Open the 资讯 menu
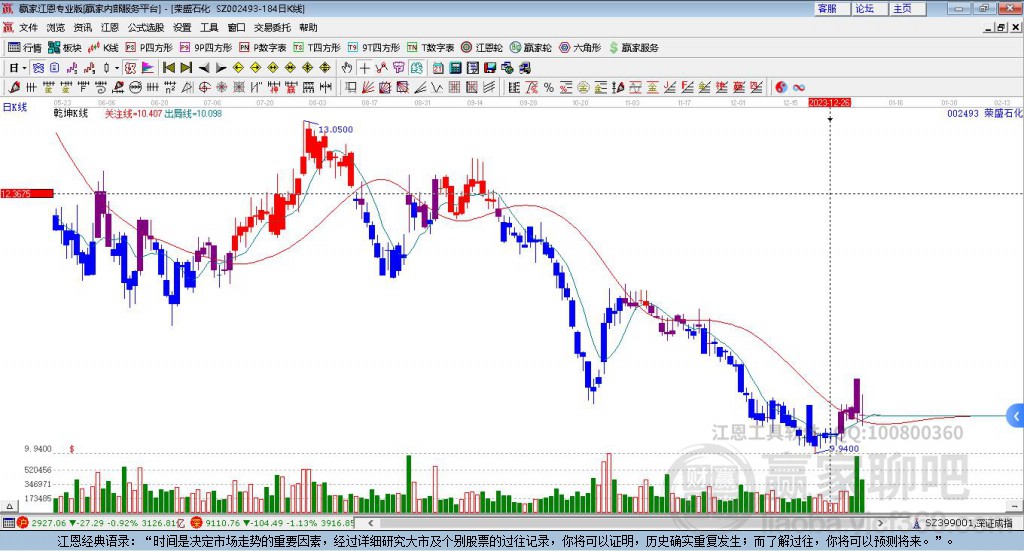 click(x=83, y=27)
